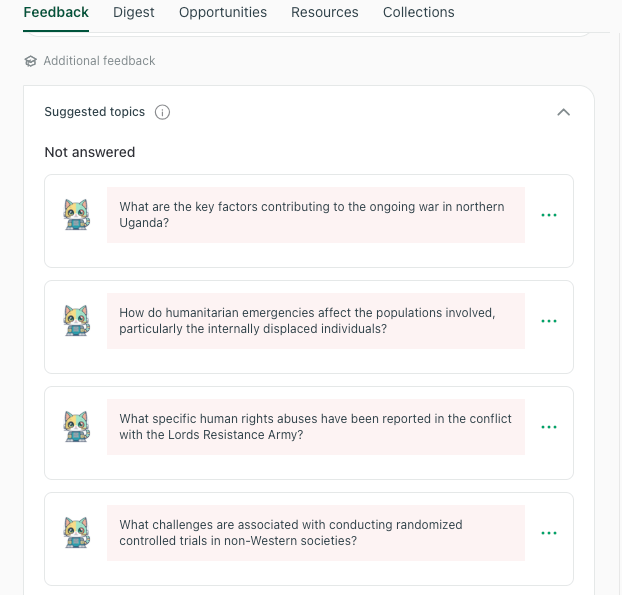Select the question about Lords Resistance Army abuses
Image resolution: width=622 pixels, height=595 pixels.
(x=316, y=427)
